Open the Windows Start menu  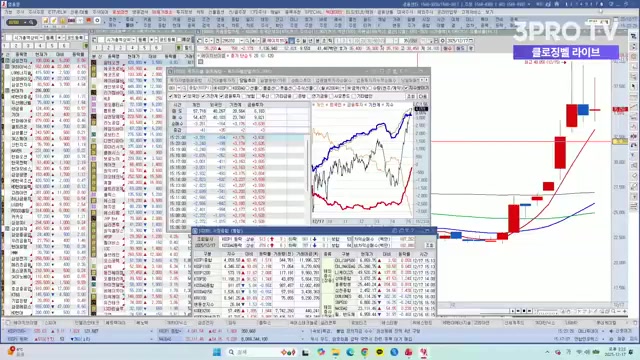point(217,352)
